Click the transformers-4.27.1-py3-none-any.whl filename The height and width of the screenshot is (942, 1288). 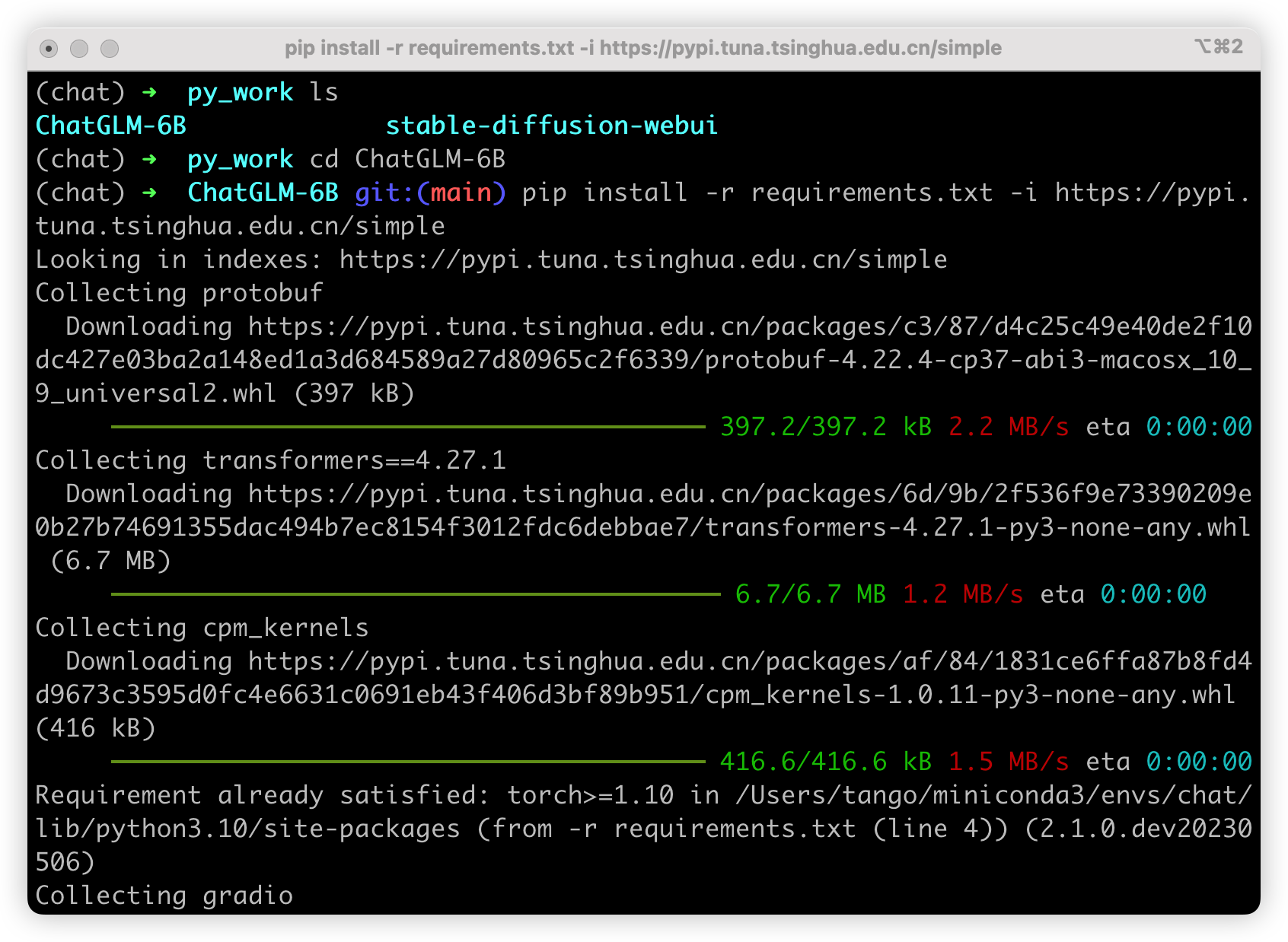(978, 527)
